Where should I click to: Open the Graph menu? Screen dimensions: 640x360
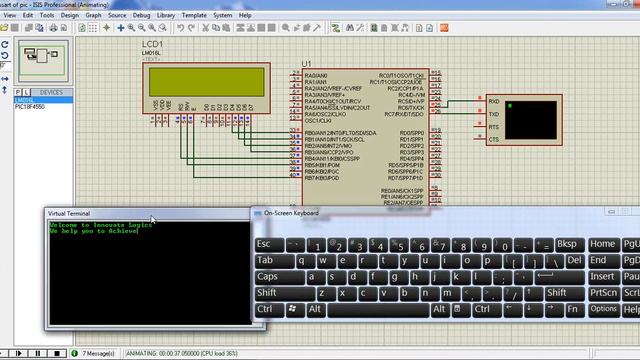click(93, 15)
